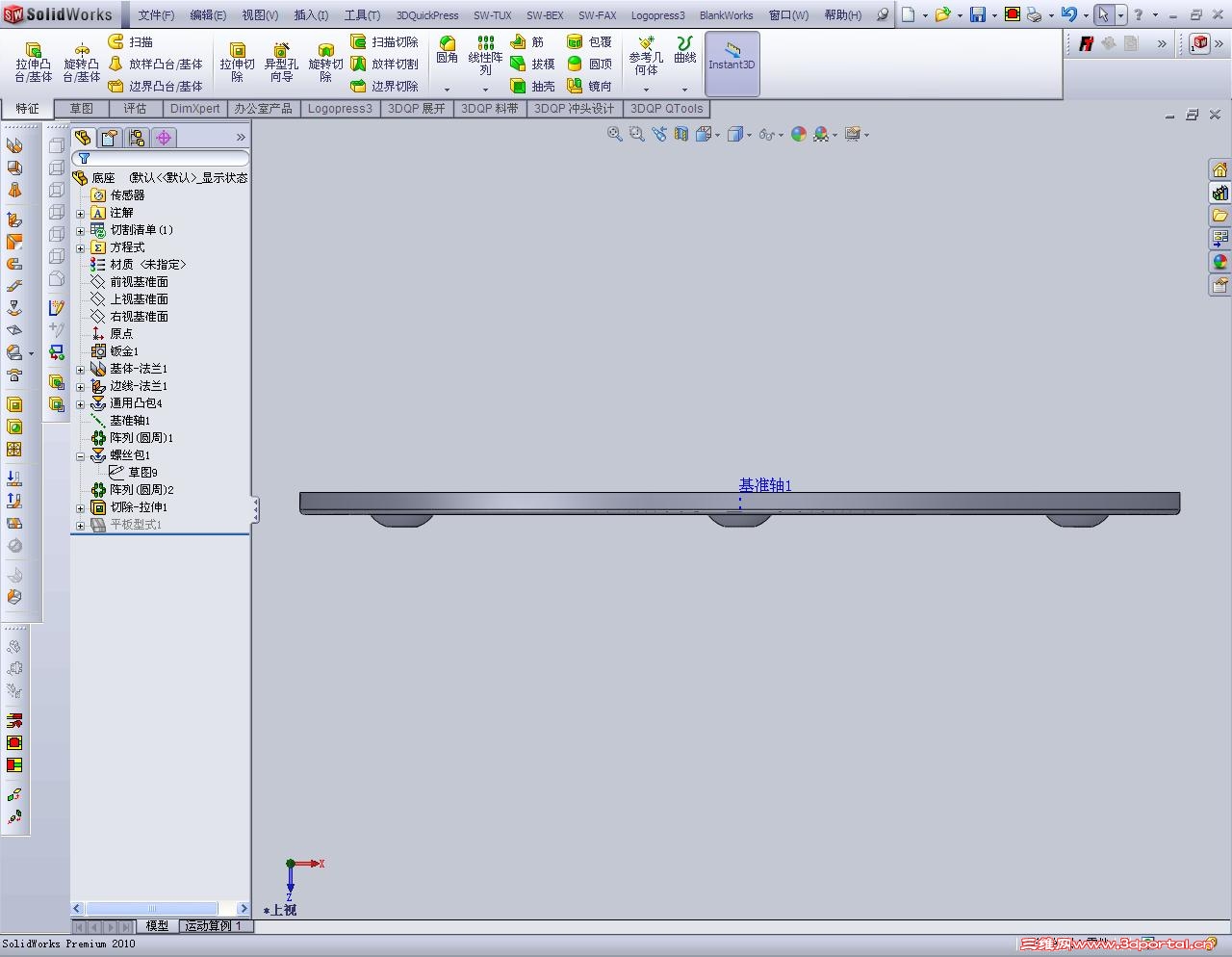Image resolution: width=1232 pixels, height=957 pixels.
Task: Select the 筋 rib tool
Action: 527,41
